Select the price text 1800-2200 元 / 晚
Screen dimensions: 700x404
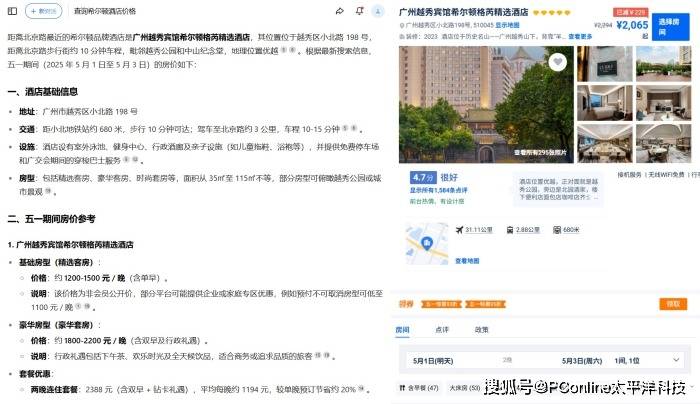pyautogui.click(x=95, y=341)
